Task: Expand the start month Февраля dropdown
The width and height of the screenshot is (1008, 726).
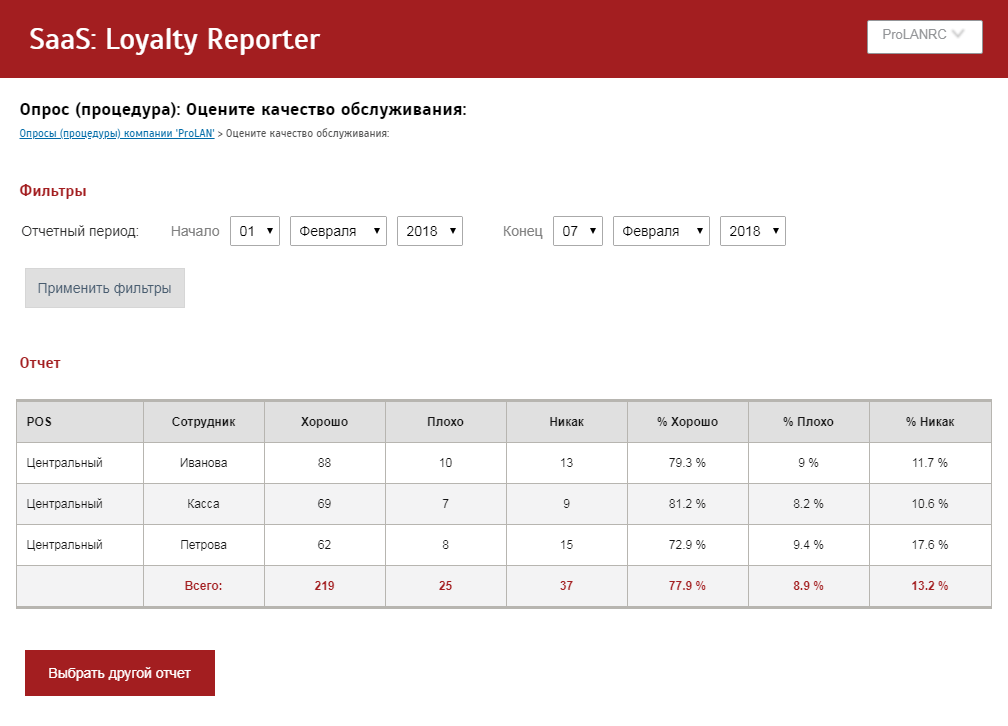Action: point(338,231)
